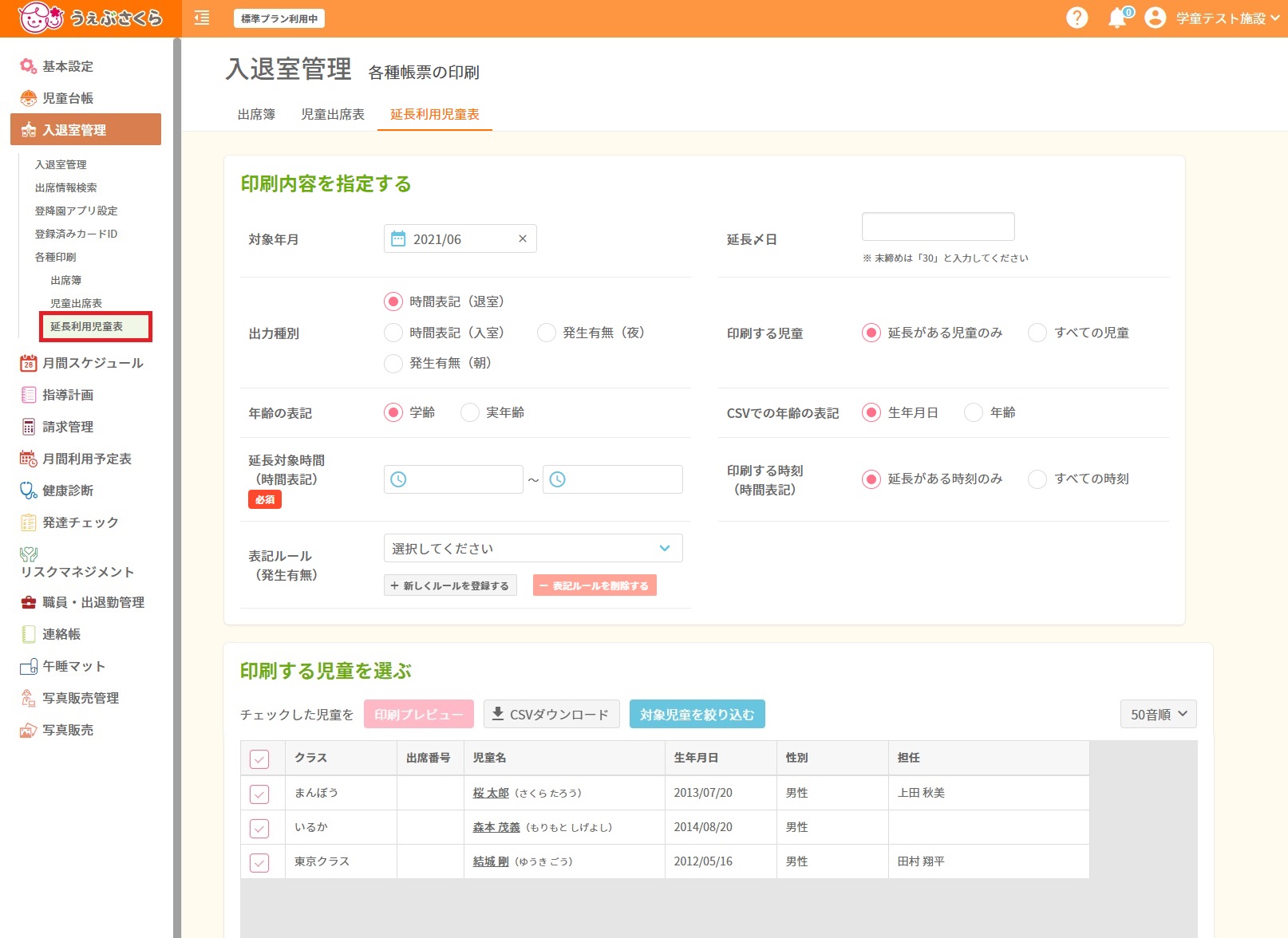This screenshot has height=938, width=1288.
Task: Open 写真販売管理 icon
Action: pyautogui.click(x=28, y=698)
